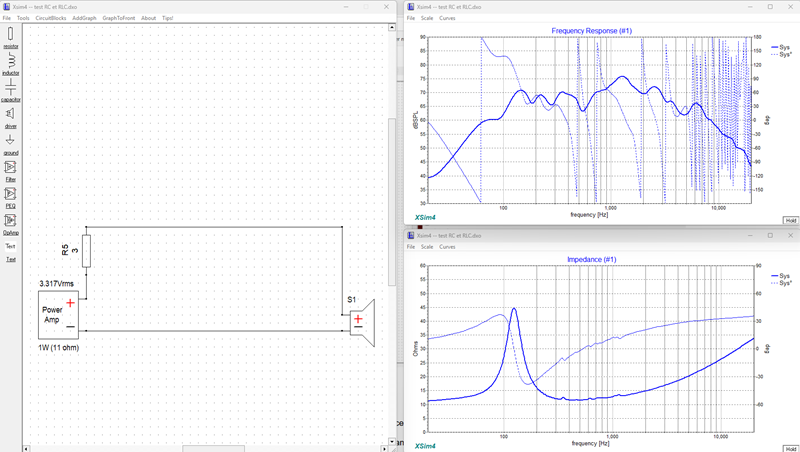This screenshot has width=800, height=452.
Task: Click the Tips! menu item
Action: coord(167,18)
